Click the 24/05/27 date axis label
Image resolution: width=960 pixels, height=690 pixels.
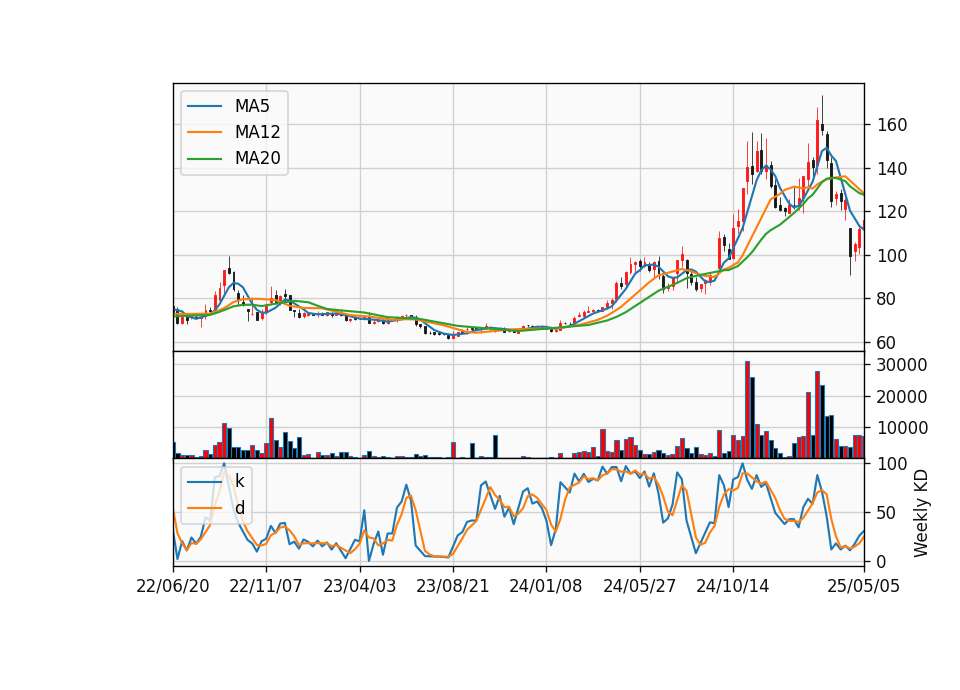point(639,586)
